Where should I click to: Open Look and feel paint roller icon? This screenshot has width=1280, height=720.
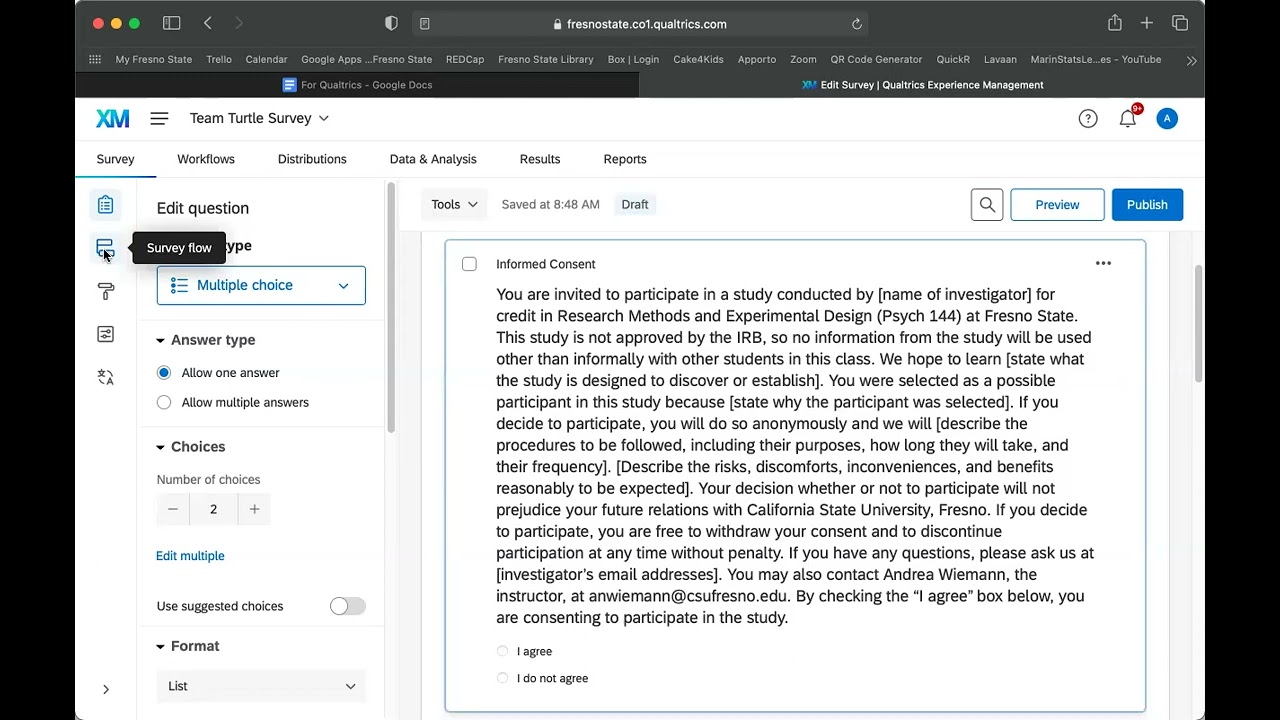[105, 291]
